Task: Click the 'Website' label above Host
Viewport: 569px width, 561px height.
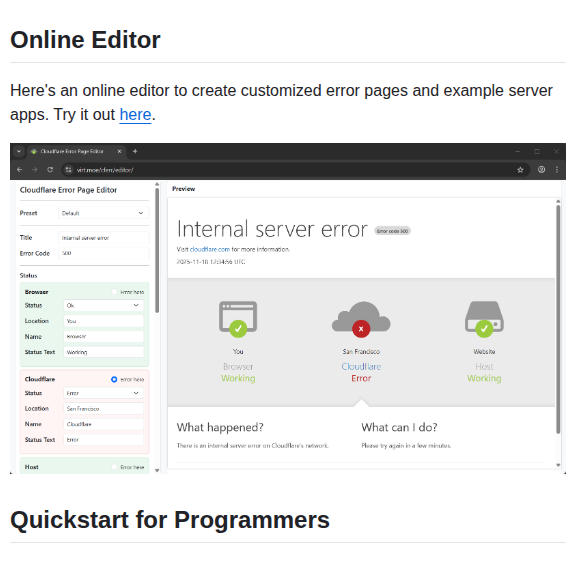Action: tap(484, 352)
